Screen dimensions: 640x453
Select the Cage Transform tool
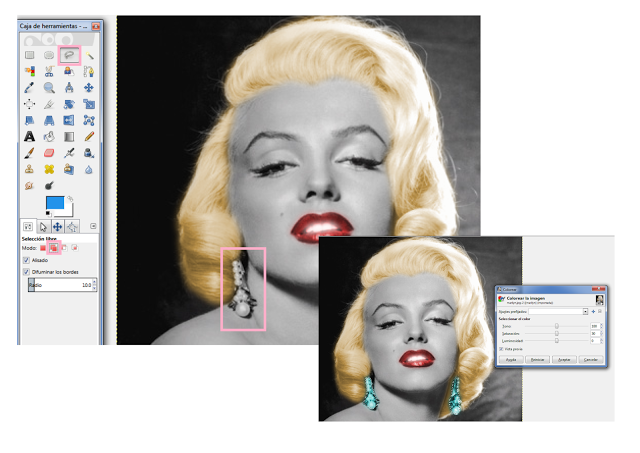coord(89,120)
